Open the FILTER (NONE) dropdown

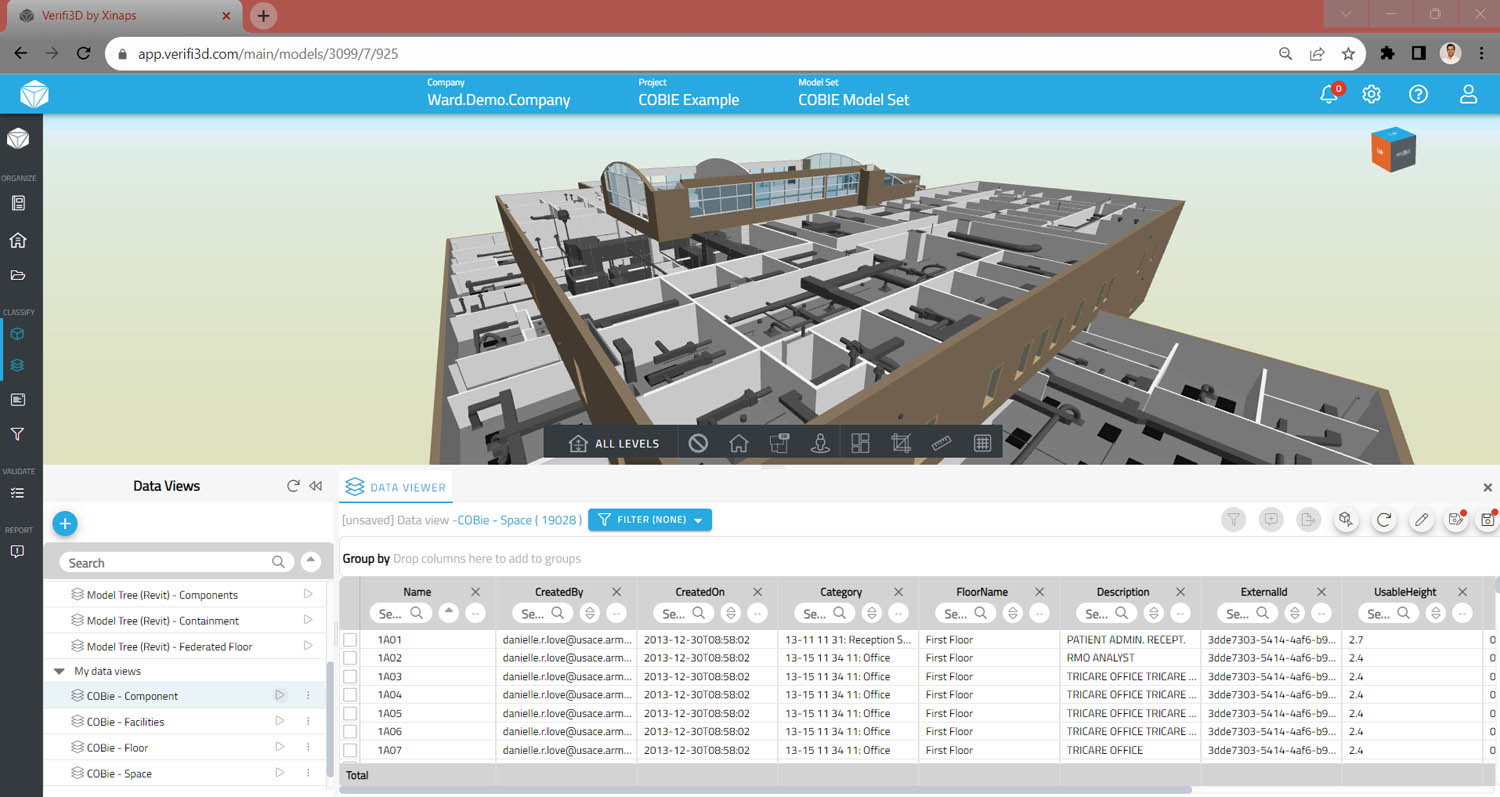[x=649, y=519]
